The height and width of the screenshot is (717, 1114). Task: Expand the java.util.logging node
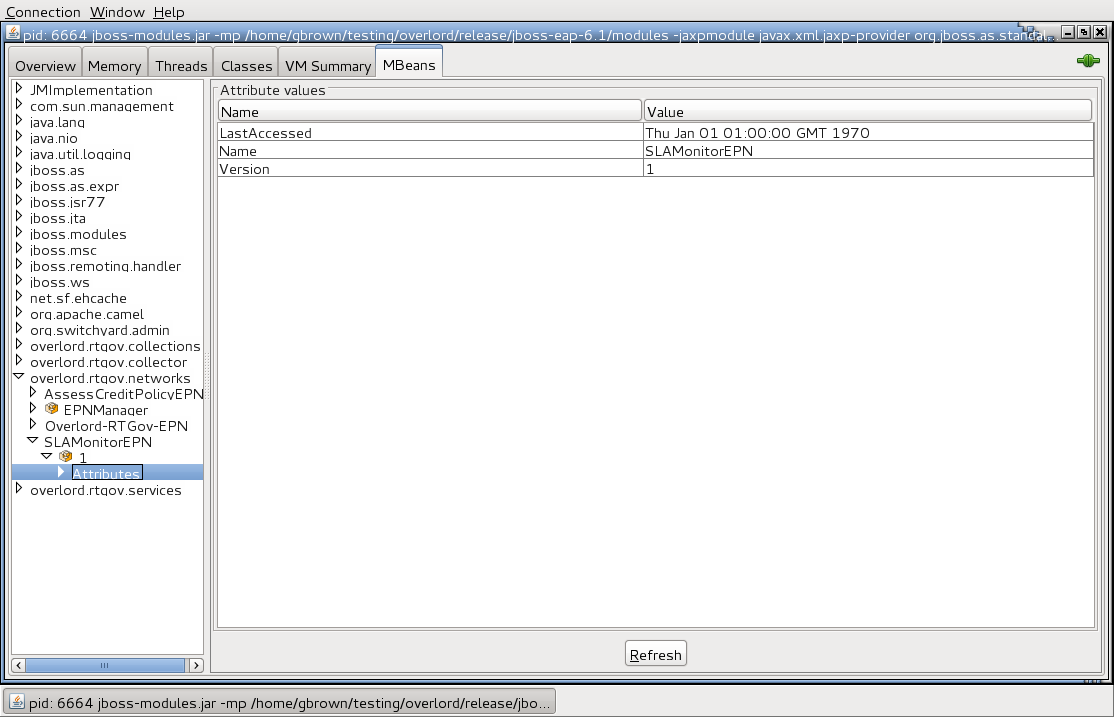pyautogui.click(x=18, y=154)
